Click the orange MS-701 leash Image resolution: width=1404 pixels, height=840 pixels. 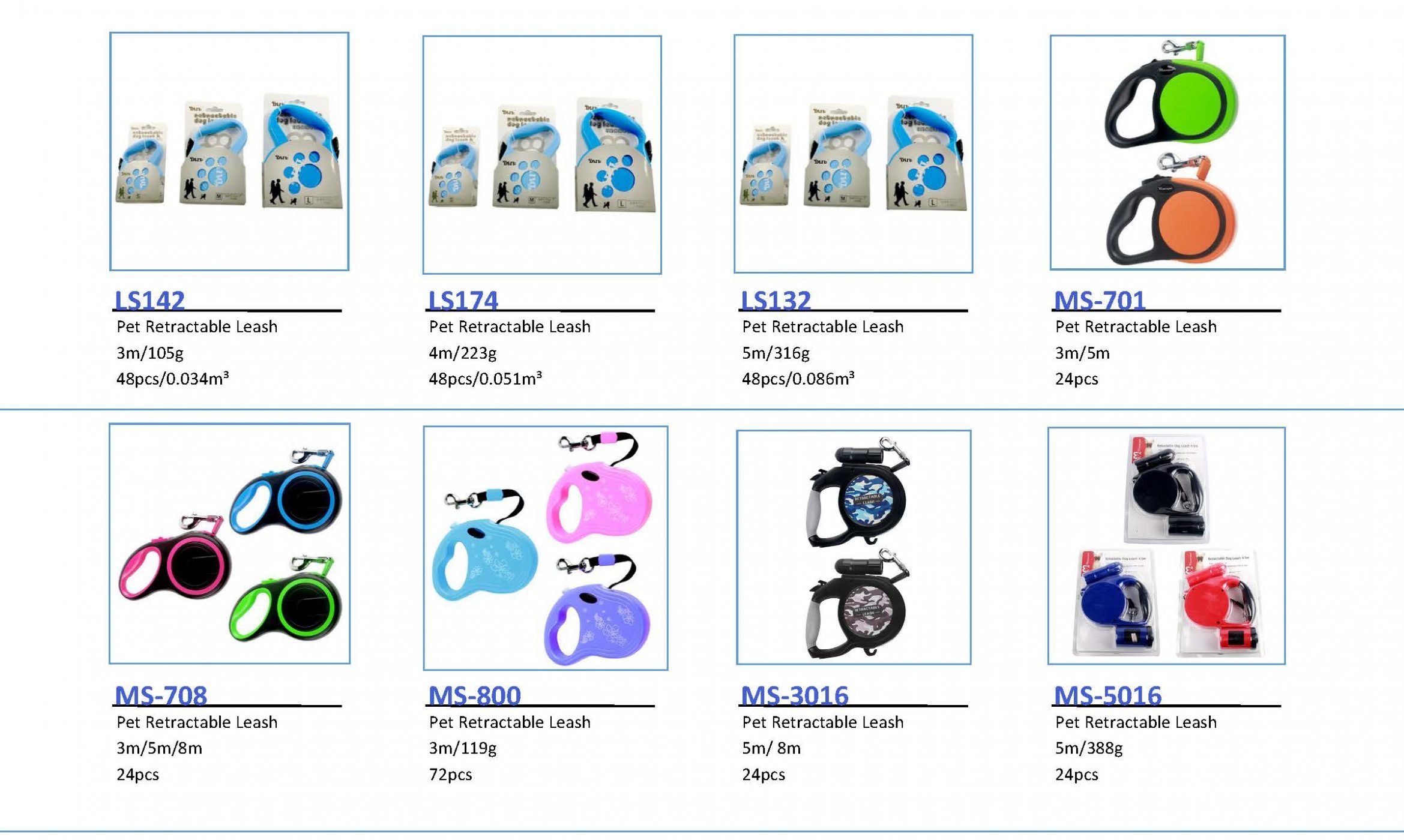tap(1171, 209)
